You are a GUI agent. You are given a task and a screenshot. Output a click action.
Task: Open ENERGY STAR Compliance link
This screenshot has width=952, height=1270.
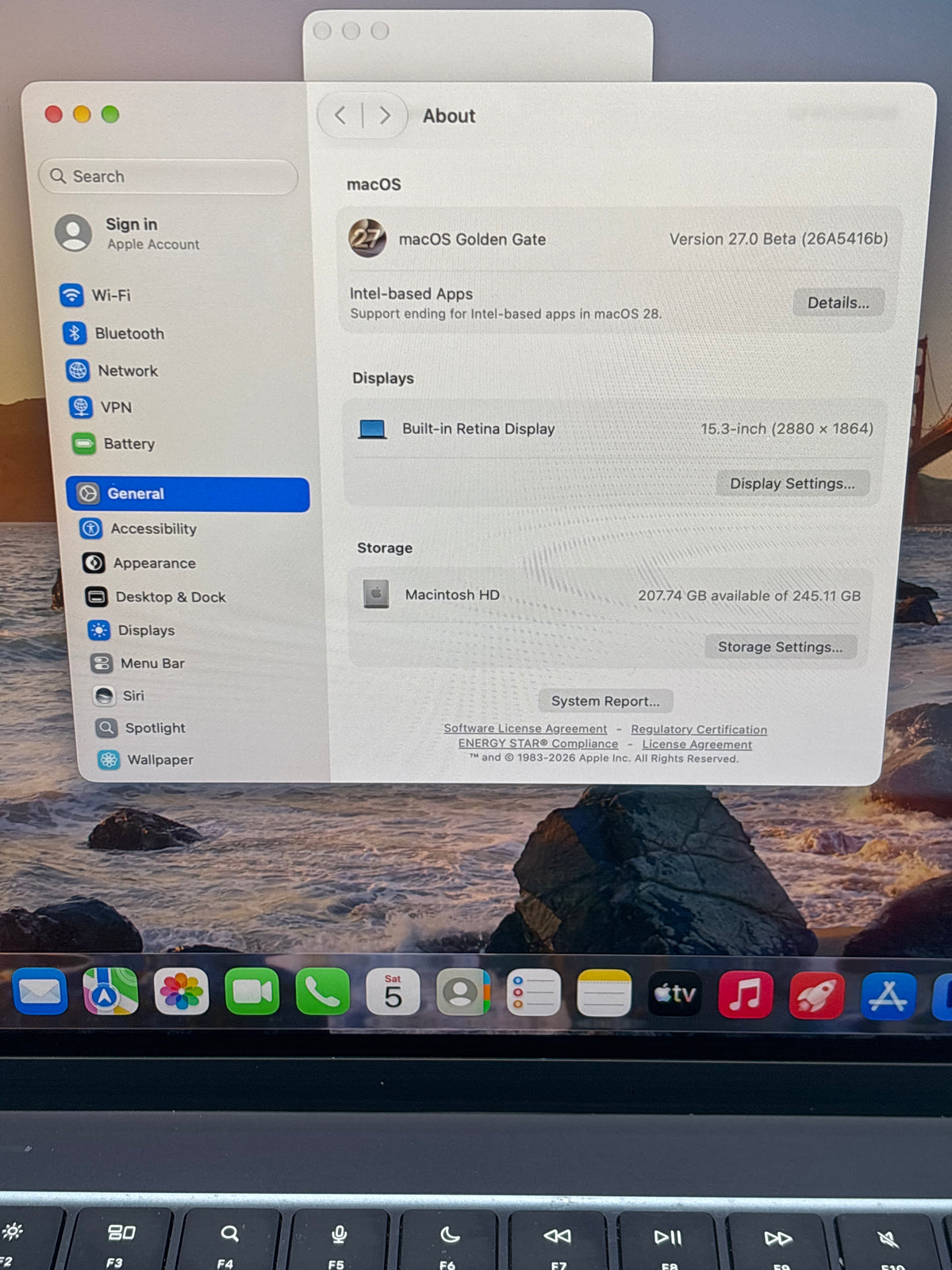click(x=538, y=744)
